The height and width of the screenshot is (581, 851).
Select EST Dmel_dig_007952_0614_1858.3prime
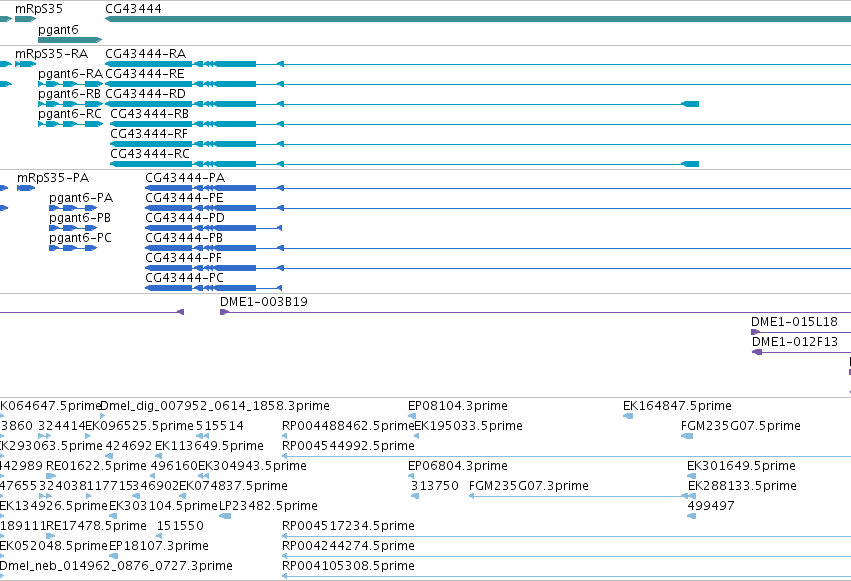(x=215, y=406)
